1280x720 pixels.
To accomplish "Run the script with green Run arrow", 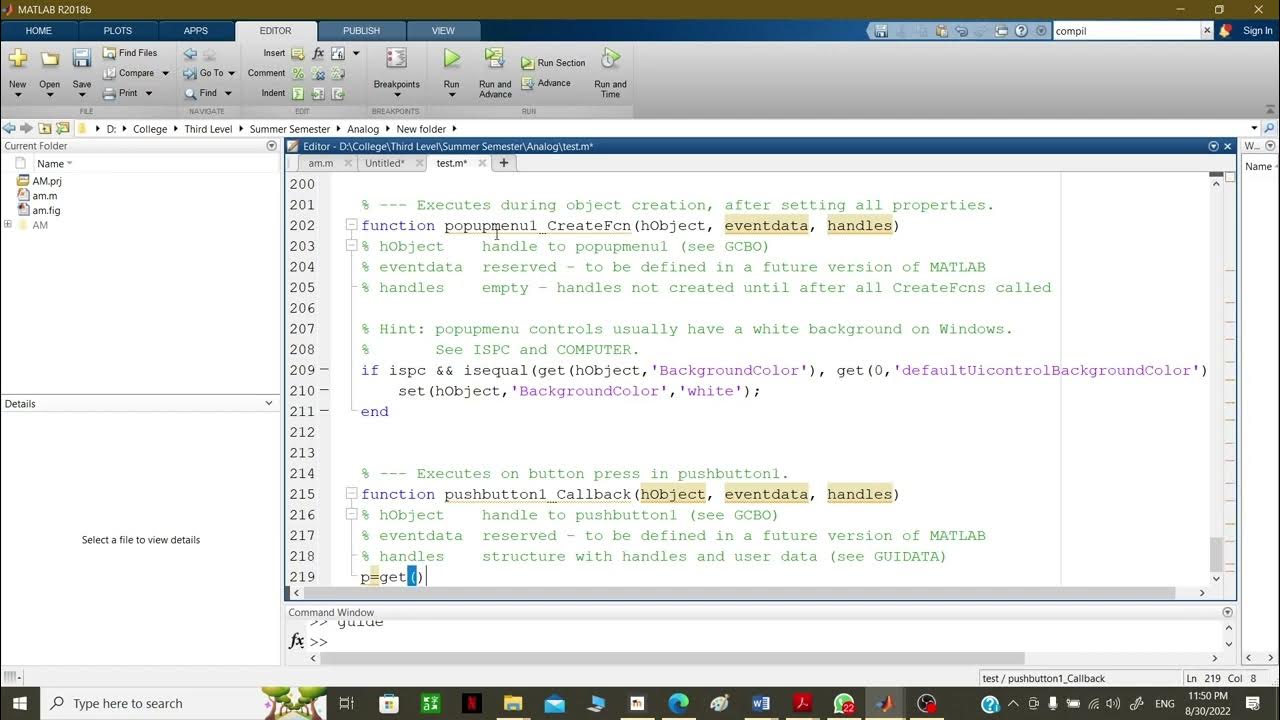I will point(452,59).
